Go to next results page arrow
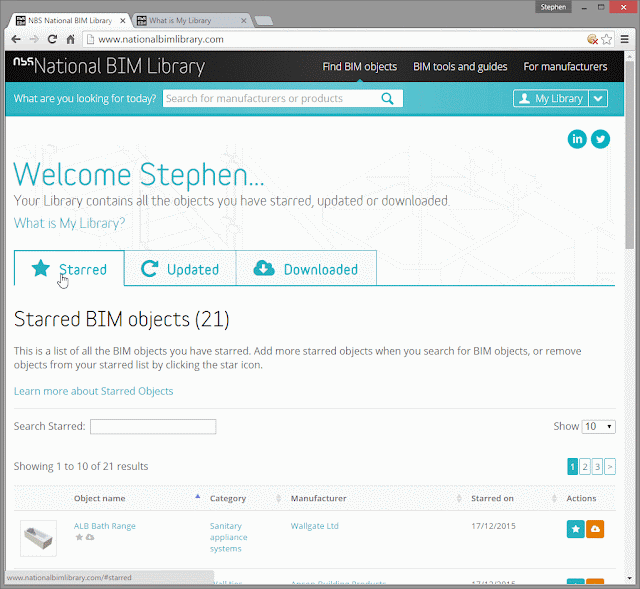Image resolution: width=640 pixels, height=589 pixels. click(610, 467)
